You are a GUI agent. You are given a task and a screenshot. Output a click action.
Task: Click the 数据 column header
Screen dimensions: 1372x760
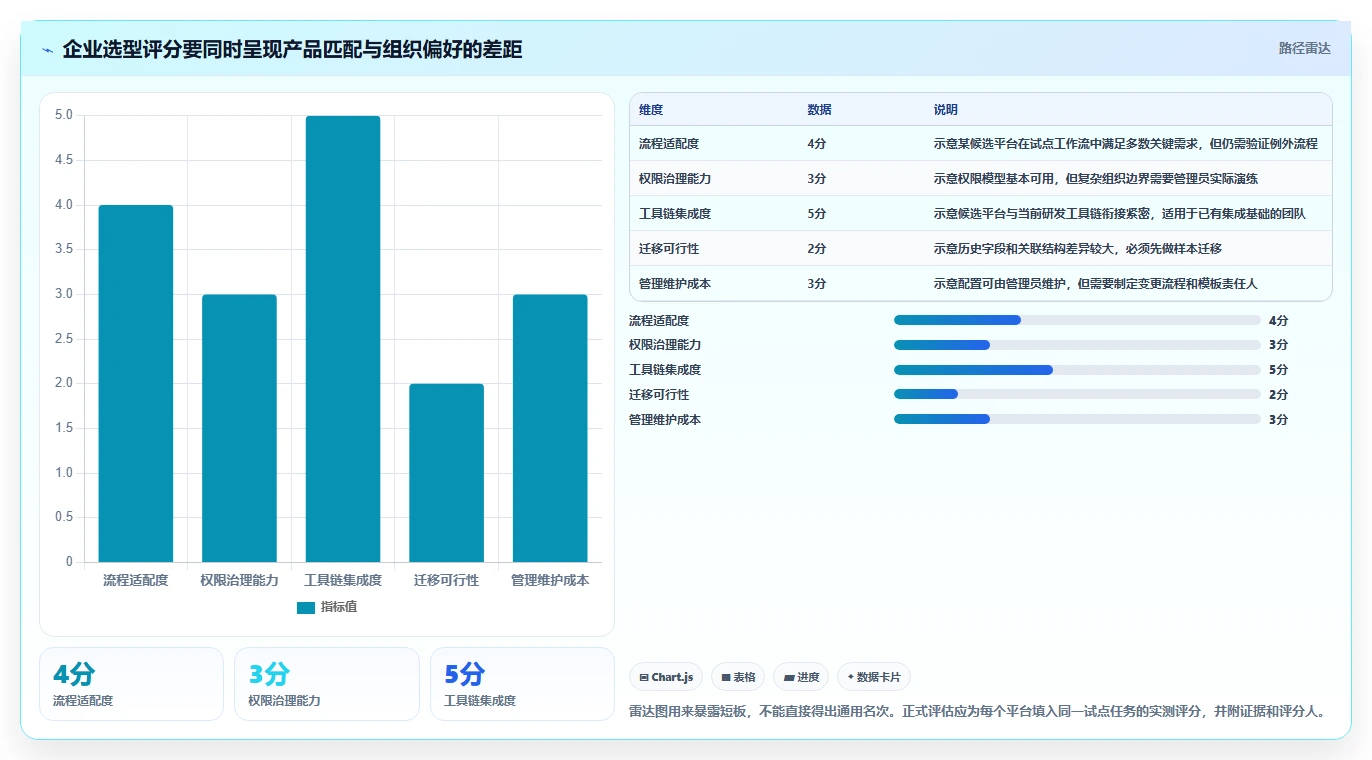(x=819, y=110)
